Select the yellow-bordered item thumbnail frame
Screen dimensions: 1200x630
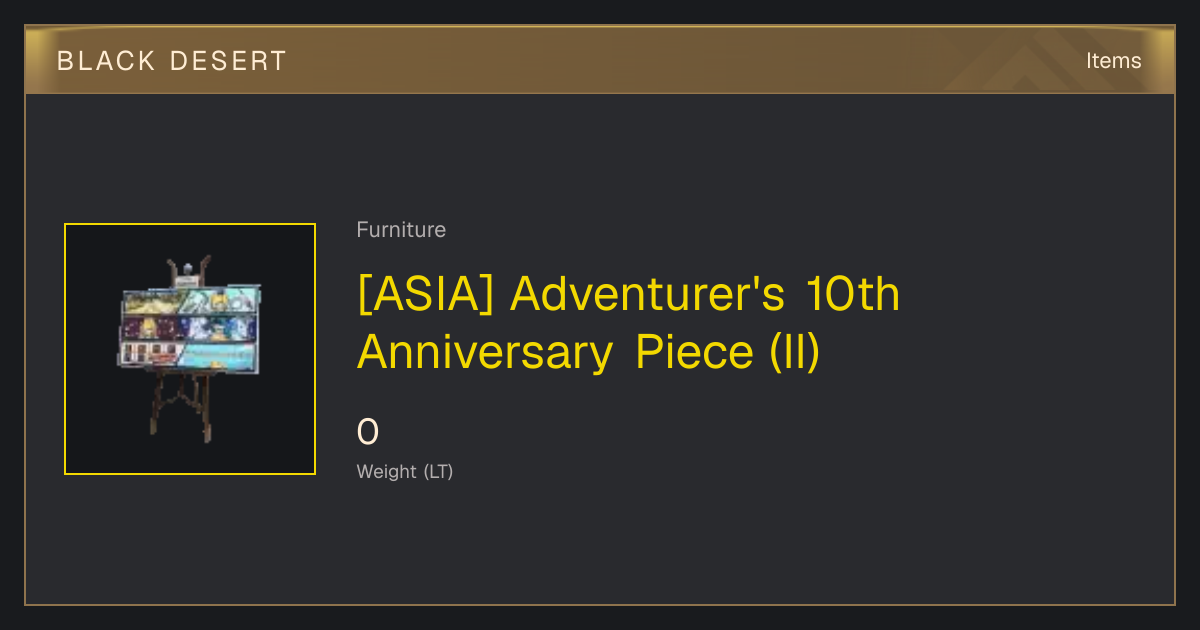pyautogui.click(x=190, y=349)
